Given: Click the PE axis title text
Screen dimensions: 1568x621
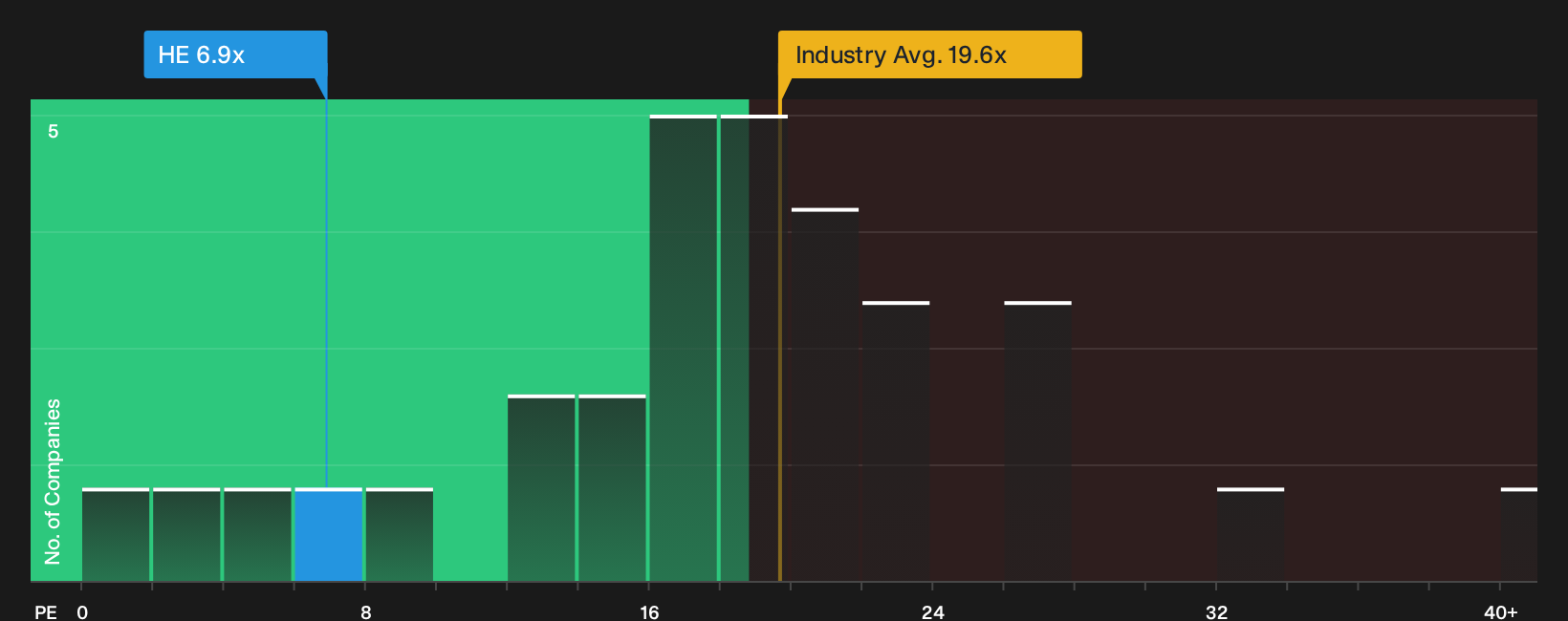Looking at the screenshot, I should (x=46, y=611).
